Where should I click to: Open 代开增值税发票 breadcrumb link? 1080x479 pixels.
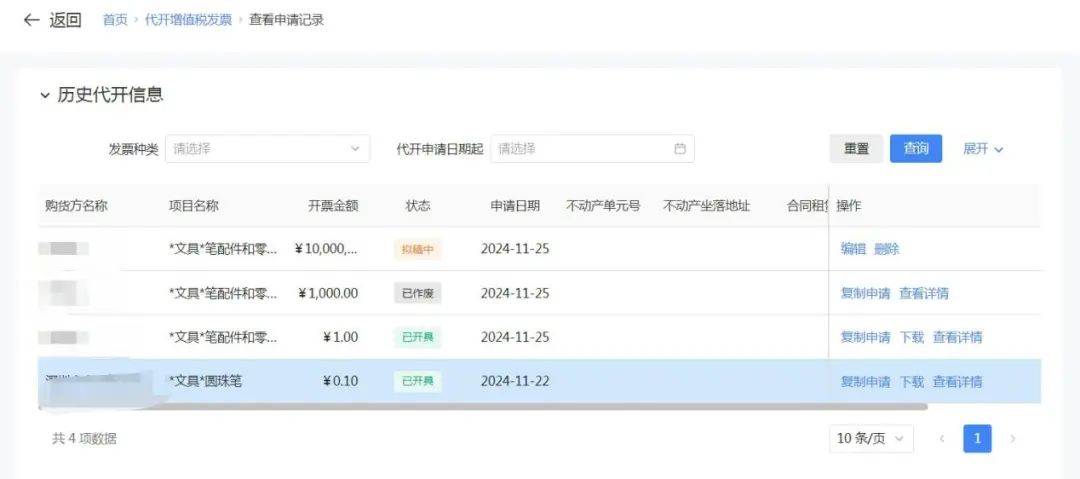188,20
